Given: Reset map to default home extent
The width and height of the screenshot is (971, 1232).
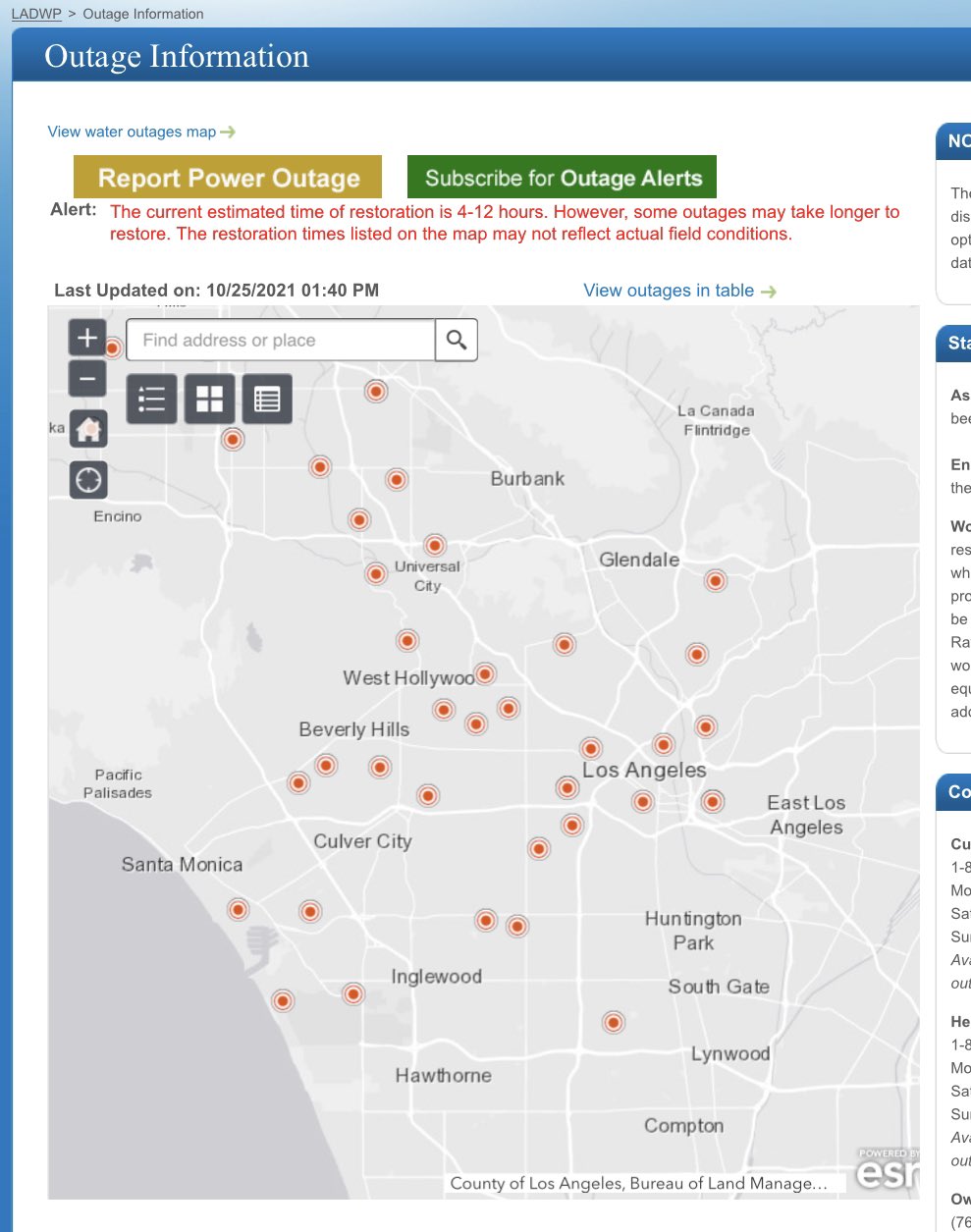Looking at the screenshot, I should point(88,429).
